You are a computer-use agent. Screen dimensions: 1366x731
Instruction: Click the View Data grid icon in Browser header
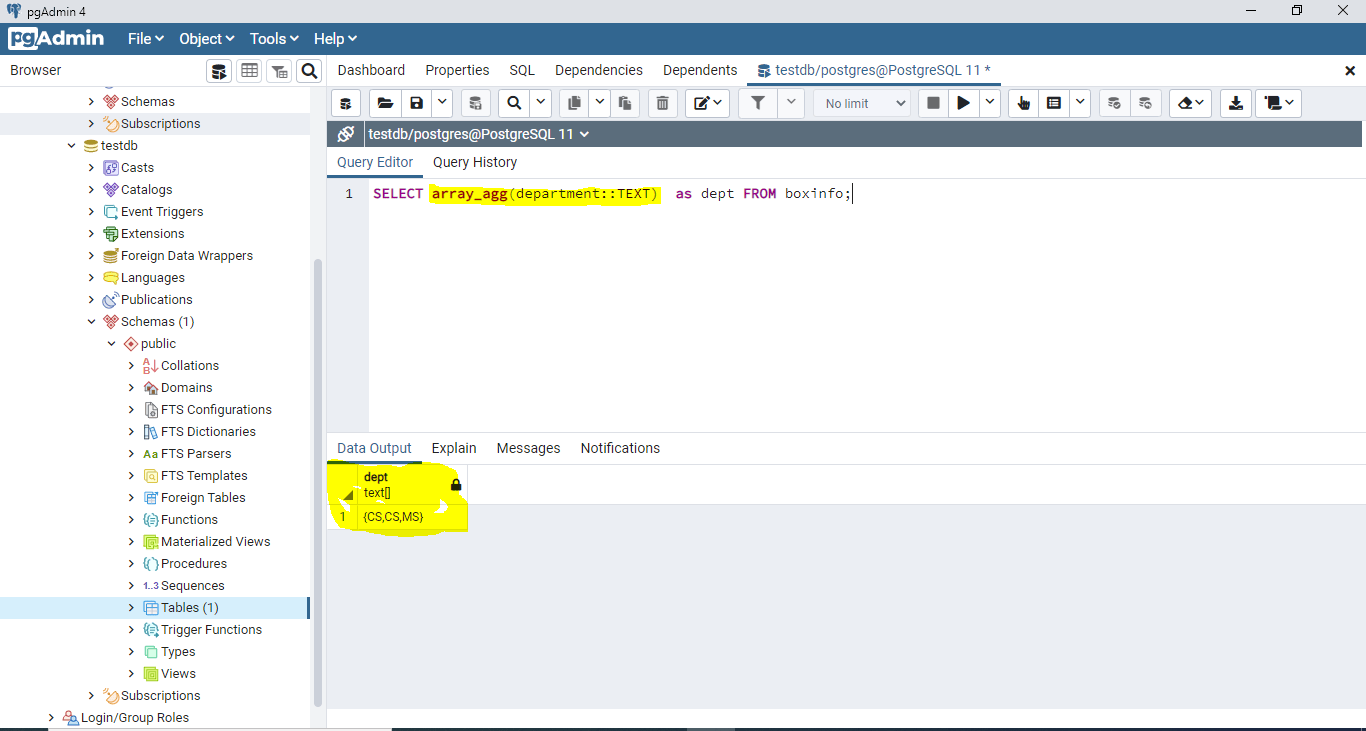click(x=249, y=71)
